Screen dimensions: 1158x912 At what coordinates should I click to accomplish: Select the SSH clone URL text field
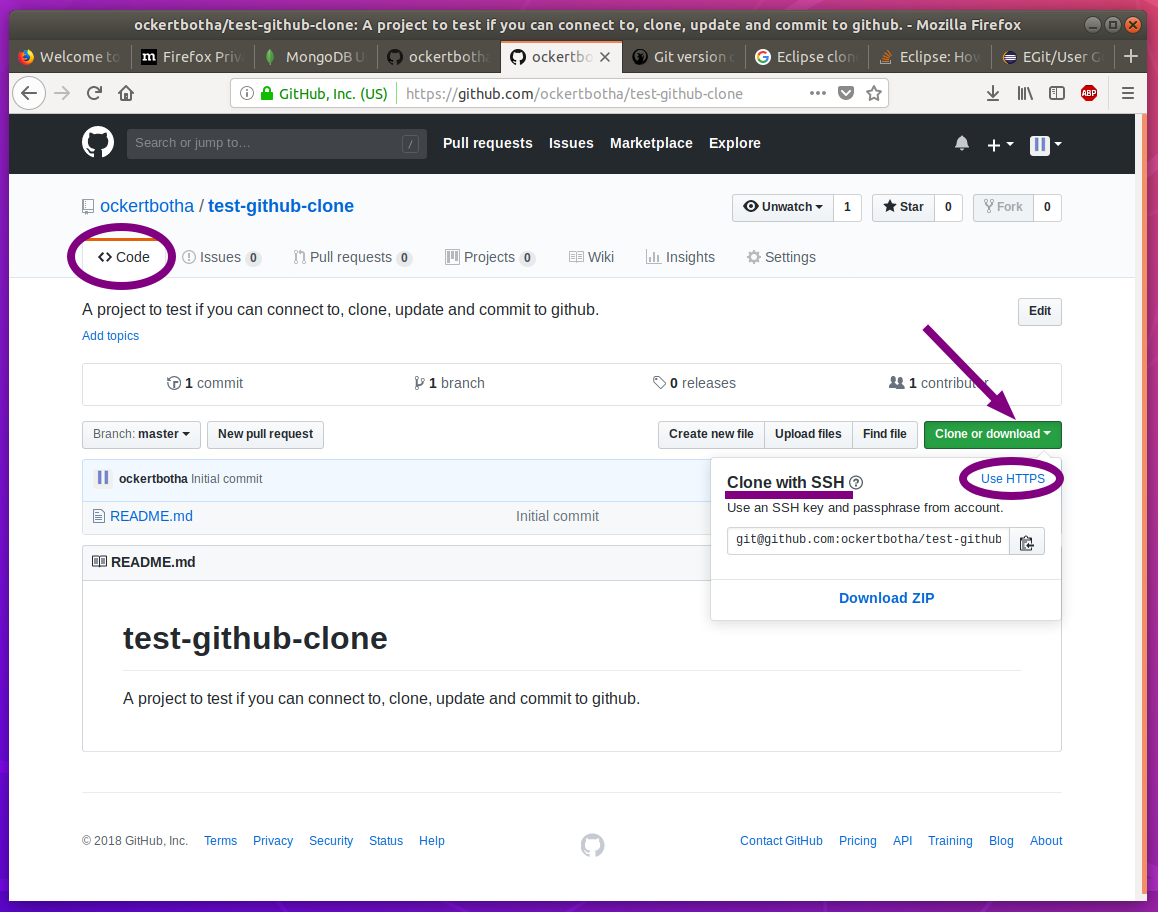(868, 541)
